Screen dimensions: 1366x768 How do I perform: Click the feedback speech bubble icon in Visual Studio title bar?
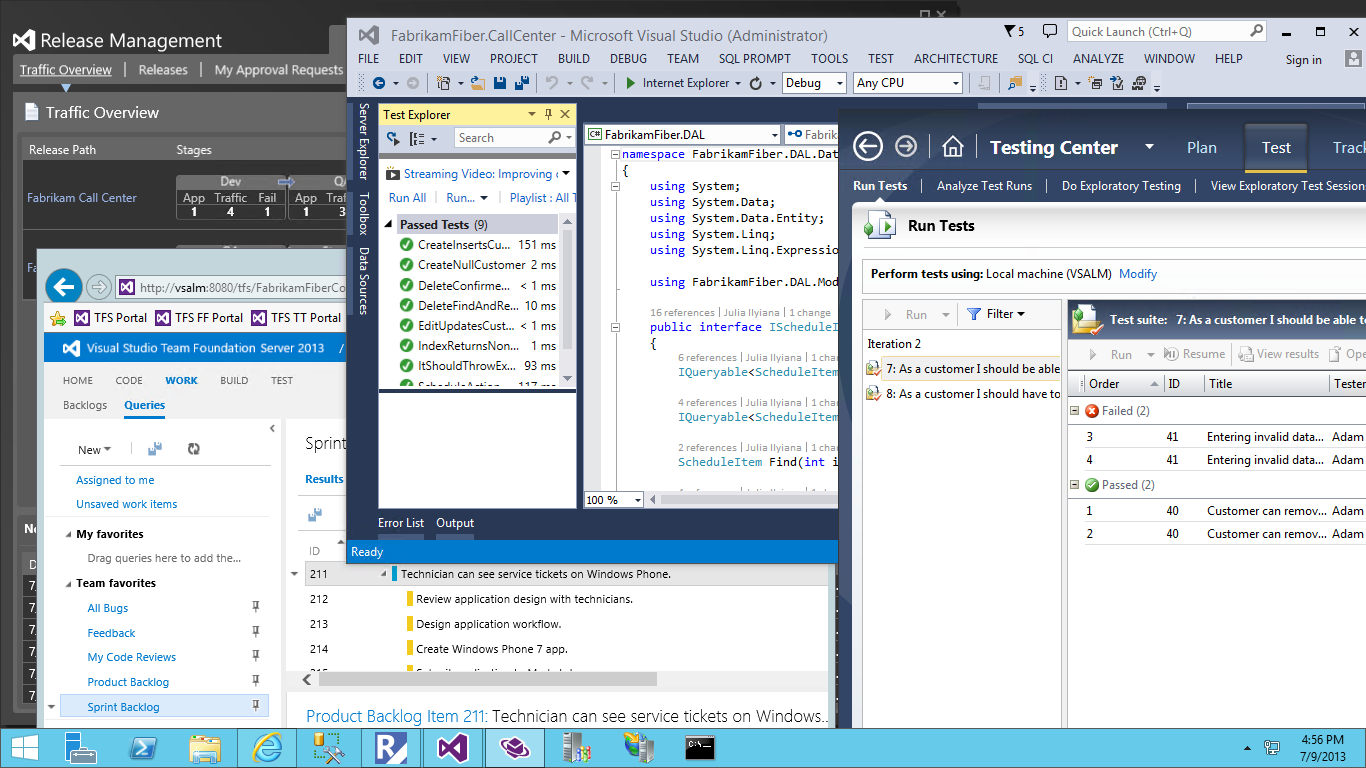[x=1049, y=31]
